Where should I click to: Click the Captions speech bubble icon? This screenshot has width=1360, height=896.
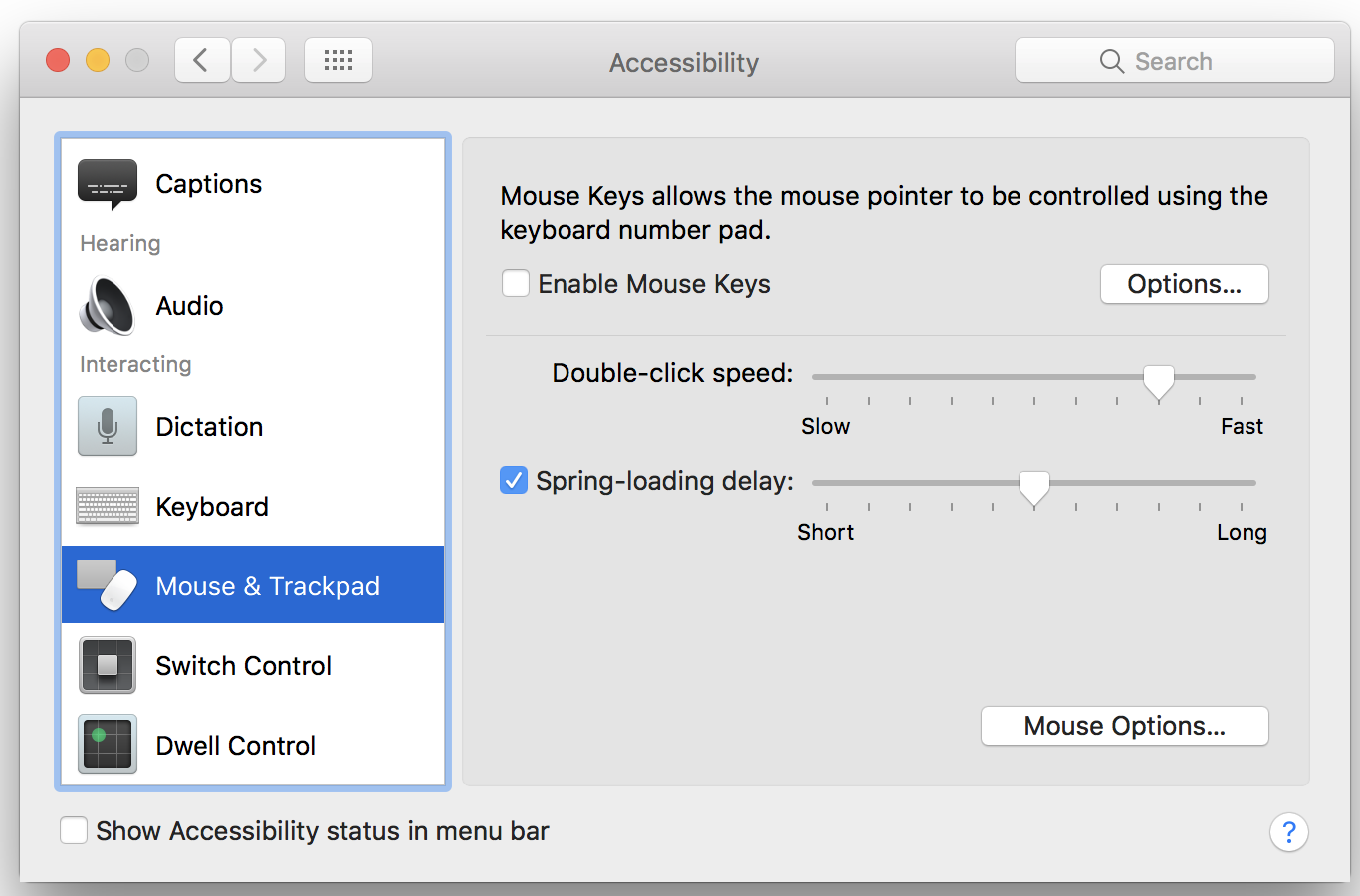click(x=108, y=184)
